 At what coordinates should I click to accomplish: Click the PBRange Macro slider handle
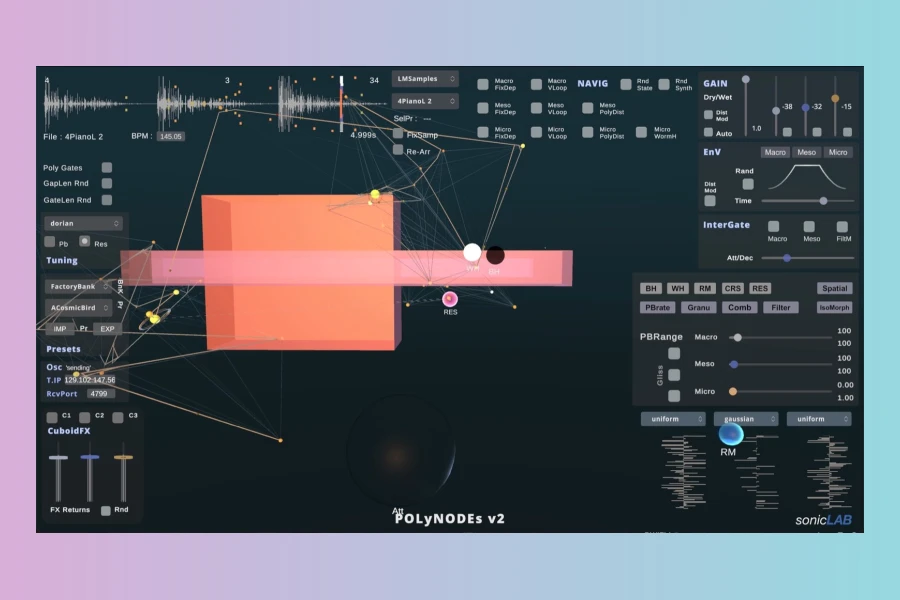738,338
